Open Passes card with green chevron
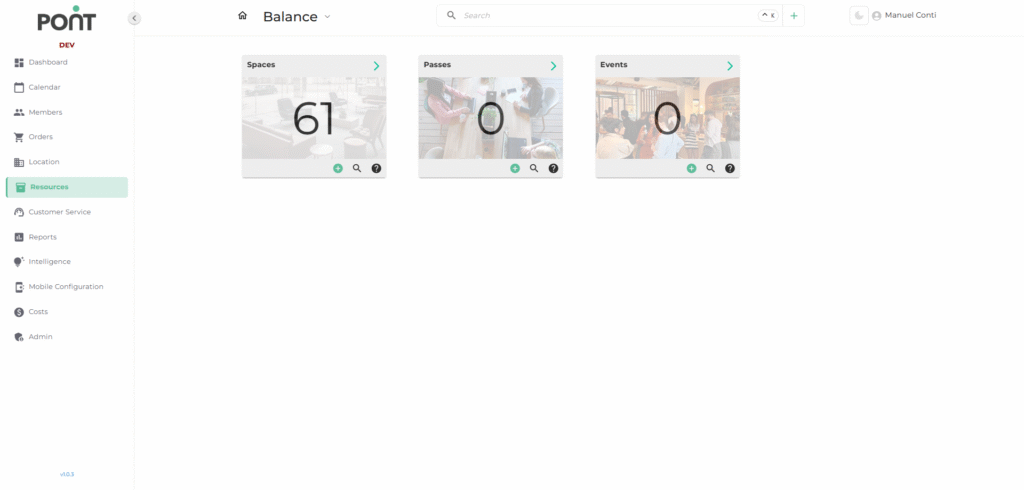Screen dimensions: 1024x490 click(553, 66)
